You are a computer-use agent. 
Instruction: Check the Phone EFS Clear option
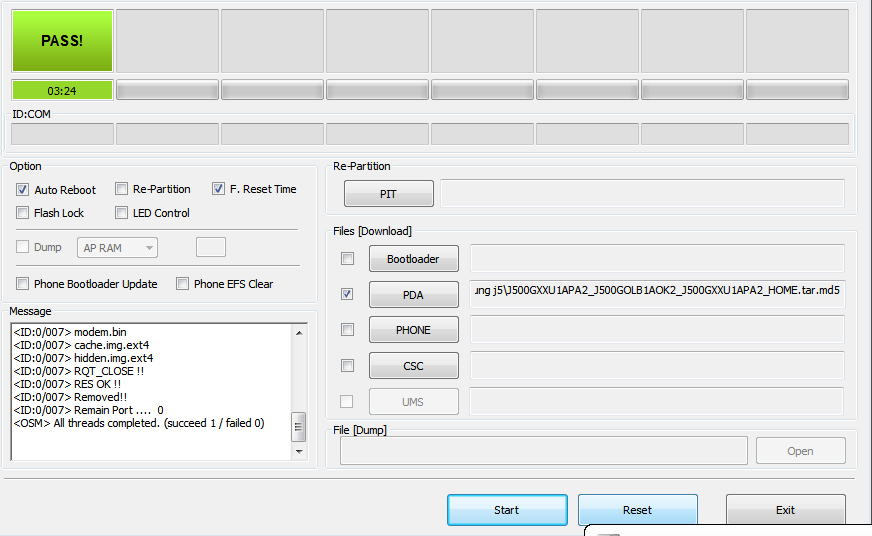pos(183,284)
